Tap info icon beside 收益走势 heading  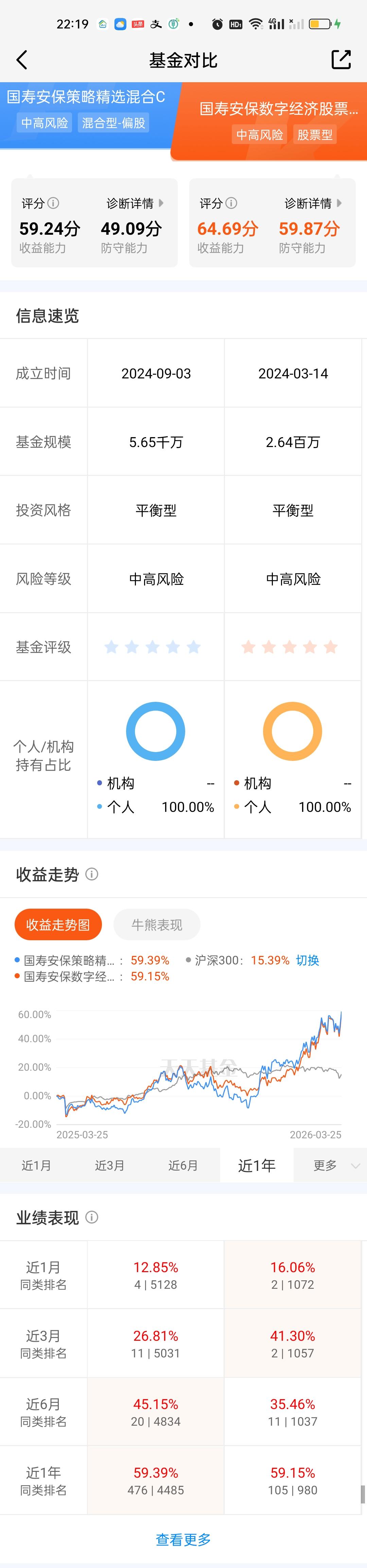[92, 874]
